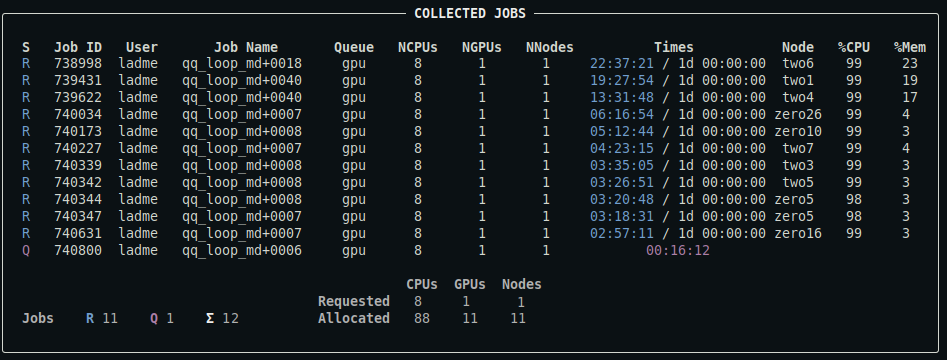Image resolution: width=947 pixels, height=360 pixels.
Task: Select job ID 740344
Action: 78,199
